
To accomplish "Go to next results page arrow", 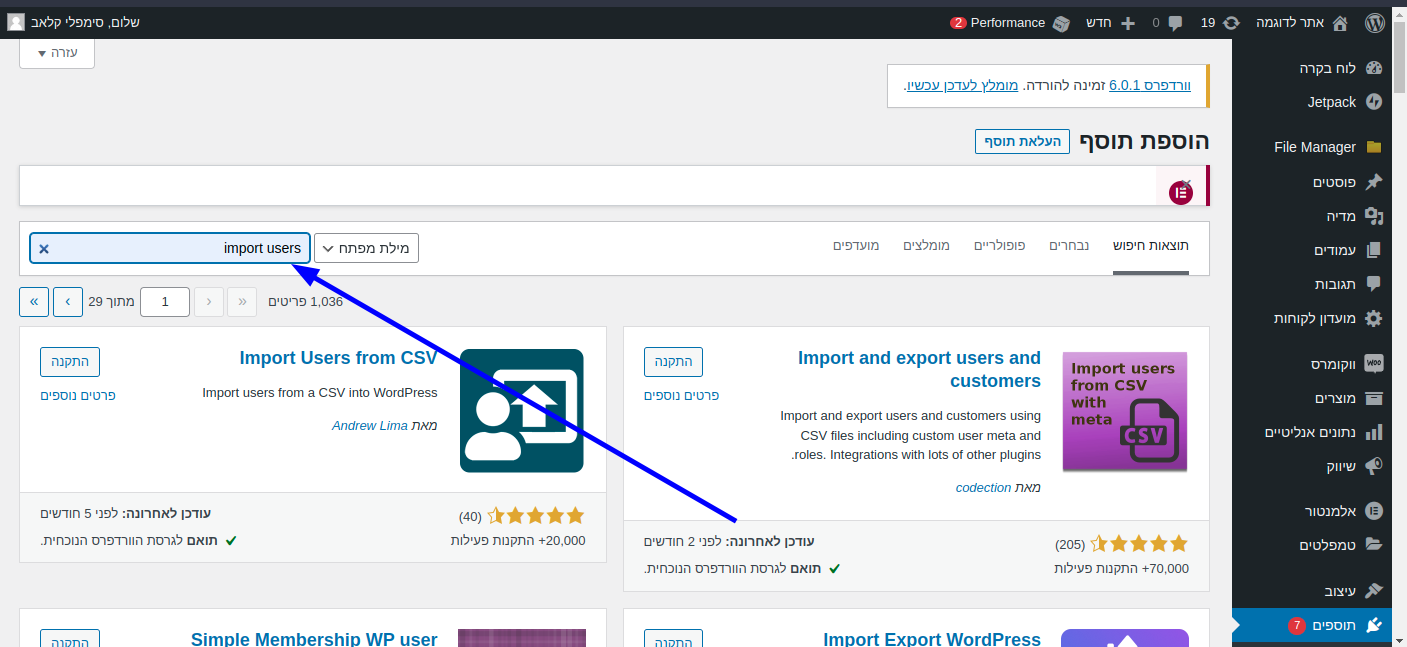I will pos(68,301).
